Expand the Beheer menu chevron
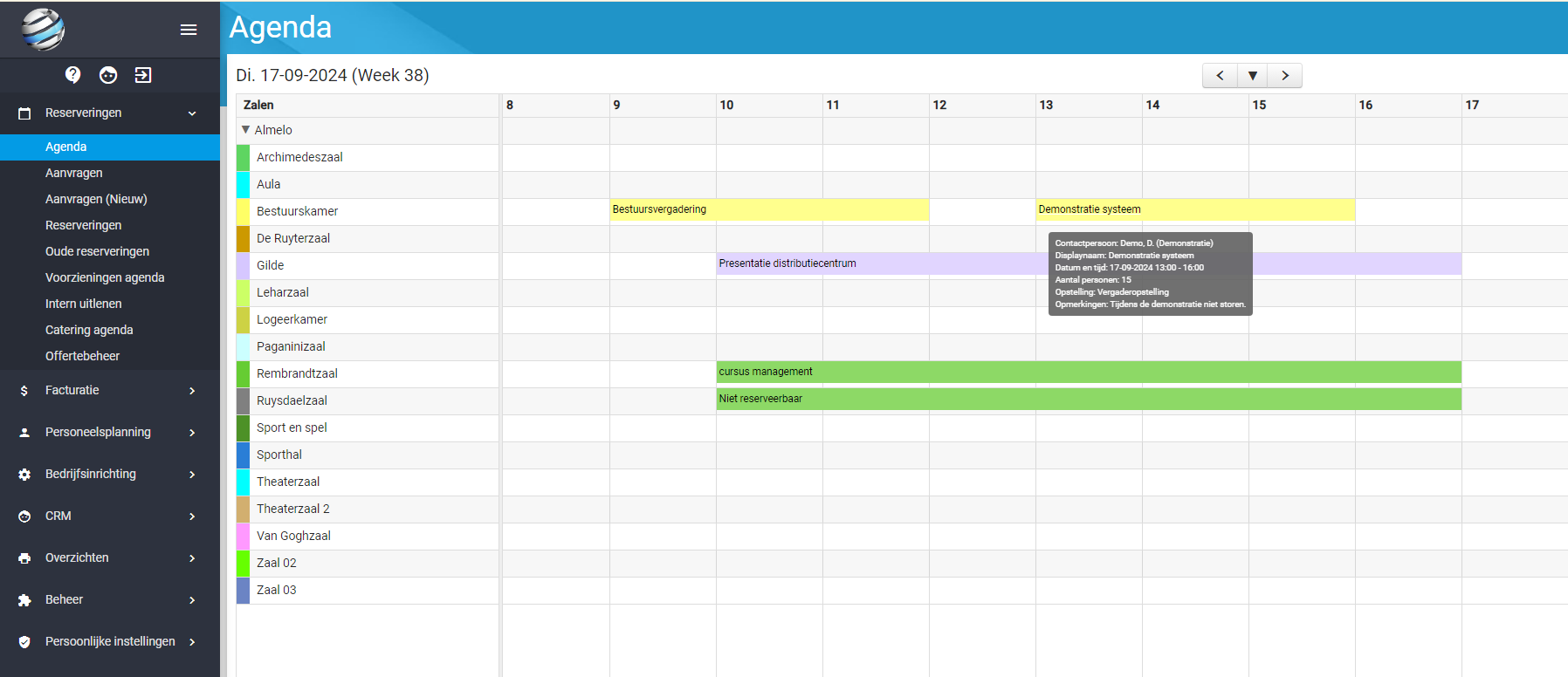 pyautogui.click(x=192, y=600)
